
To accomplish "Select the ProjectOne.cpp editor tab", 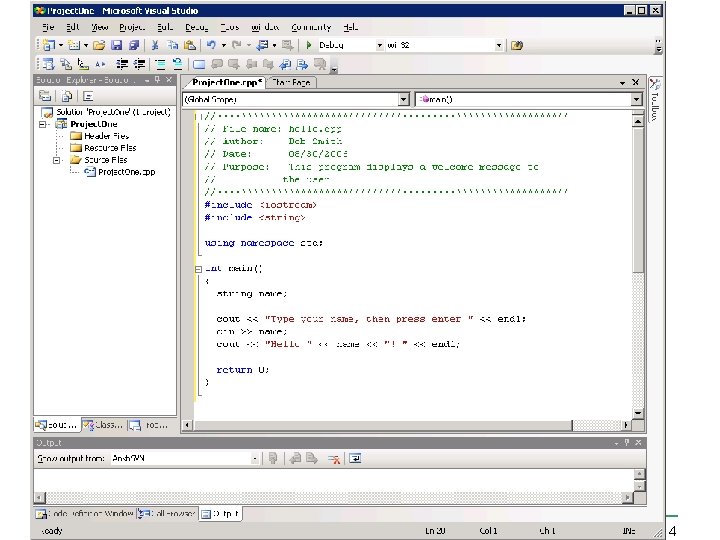I will coord(227,83).
